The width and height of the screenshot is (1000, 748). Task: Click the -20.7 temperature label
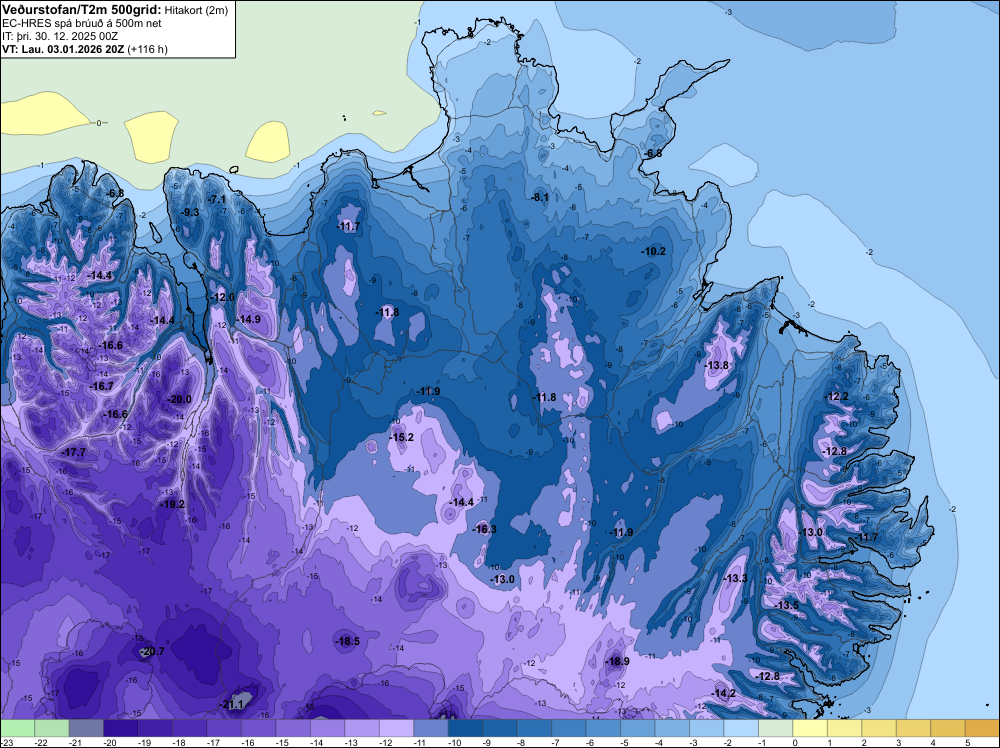tap(152, 651)
